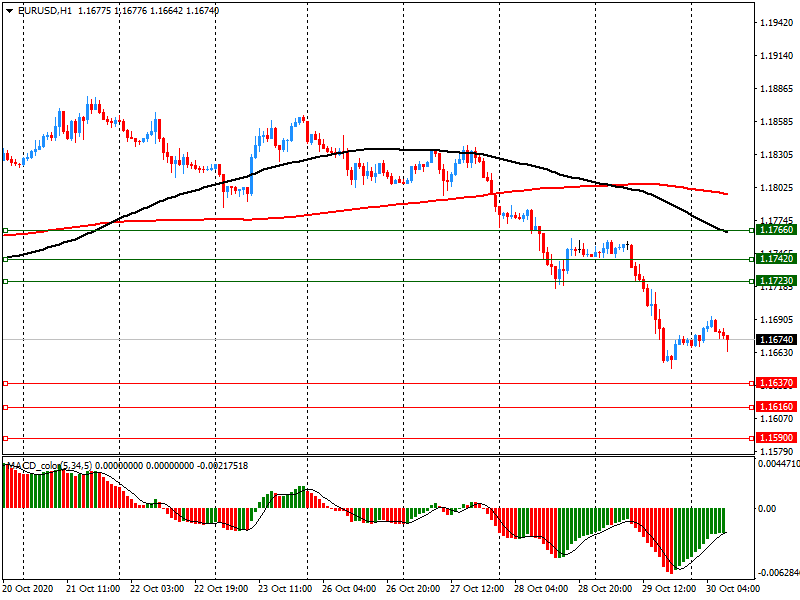
Task: Click the left-end handle of the 1.17420 green line
Action: click(6, 260)
